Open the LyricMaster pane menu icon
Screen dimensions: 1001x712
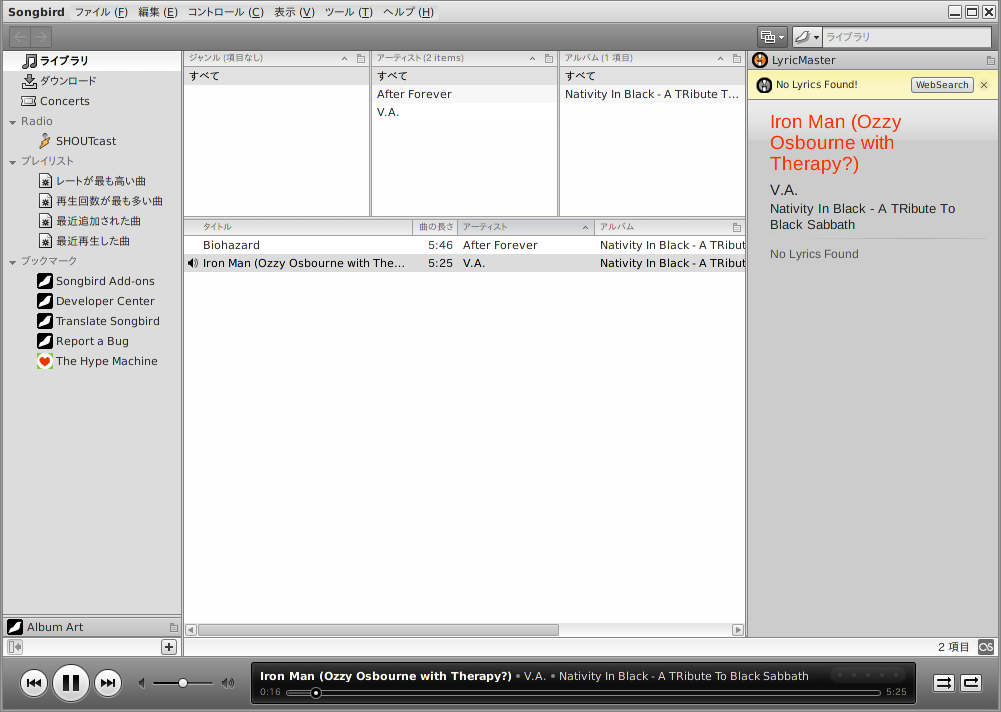point(990,61)
